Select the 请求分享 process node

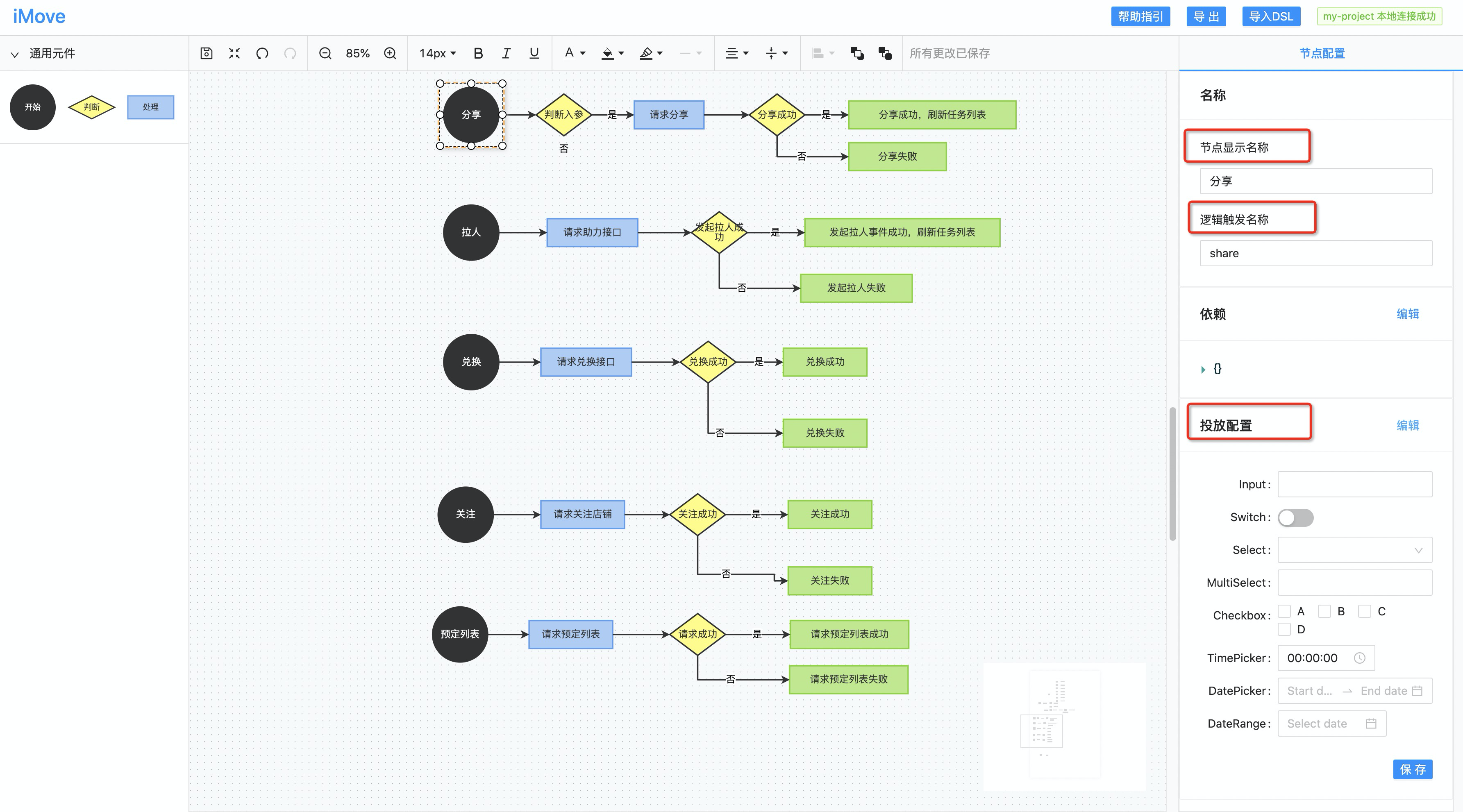(x=668, y=115)
